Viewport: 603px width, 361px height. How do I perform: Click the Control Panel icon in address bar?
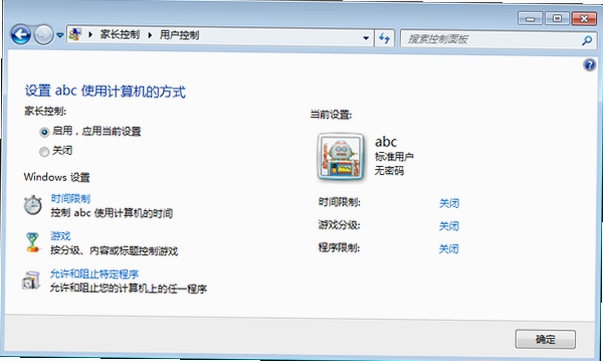pyautogui.click(x=75, y=35)
